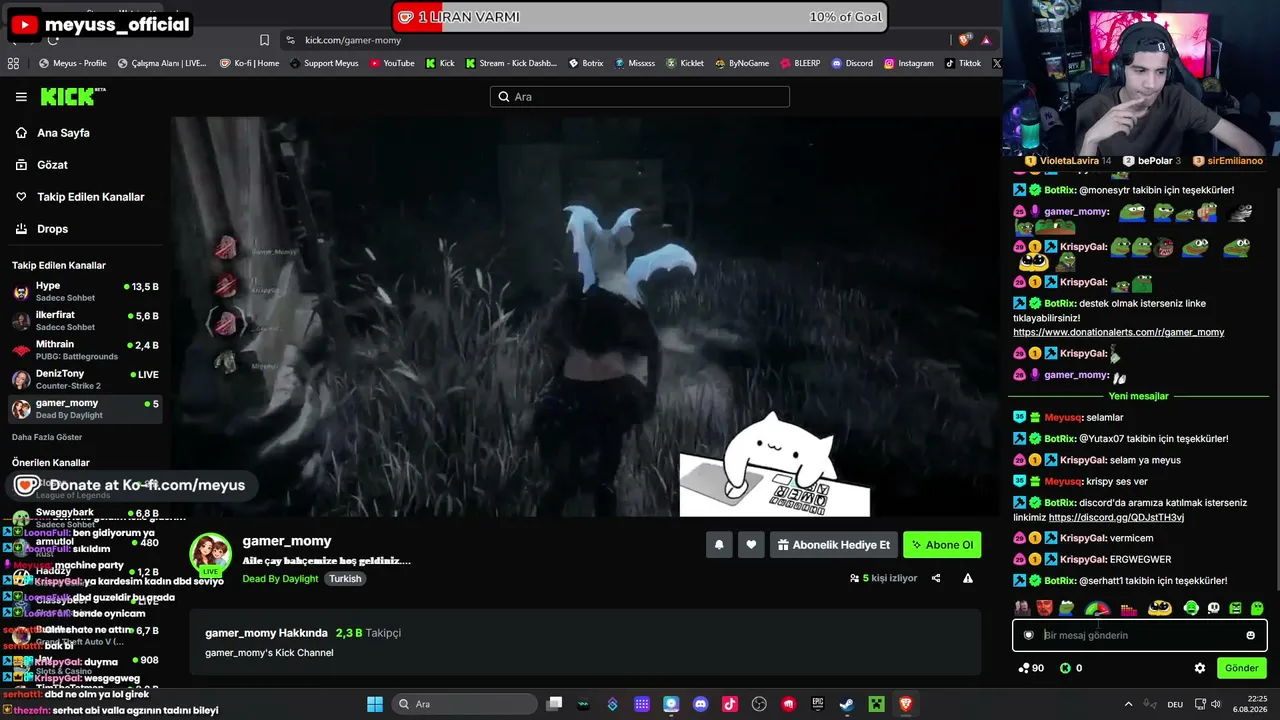The image size is (1280, 720).
Task: Insert the yellow big-eyed quick emote
Action: (x=1159, y=608)
